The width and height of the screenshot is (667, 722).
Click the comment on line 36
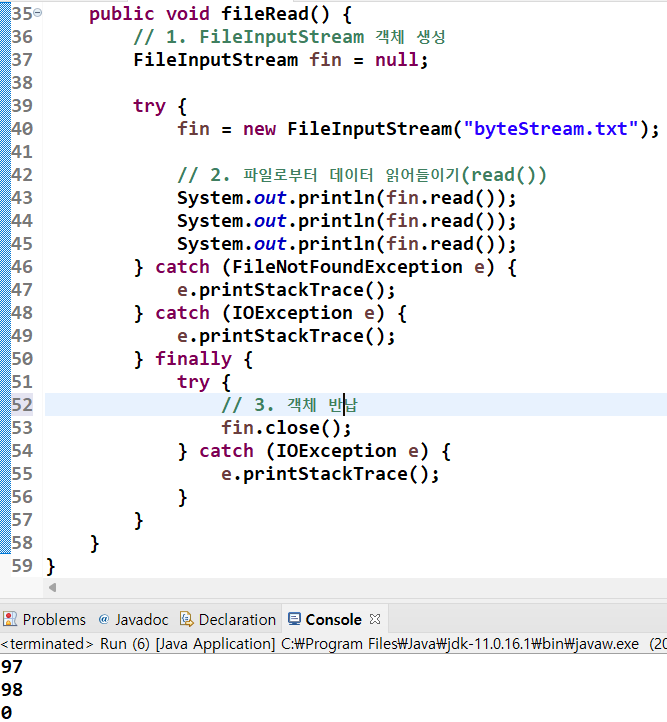tap(289, 37)
